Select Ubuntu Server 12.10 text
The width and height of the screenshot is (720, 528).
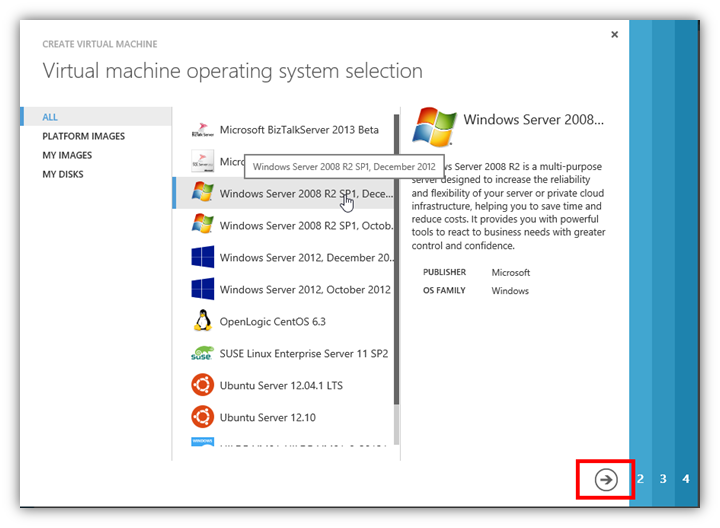pos(268,417)
